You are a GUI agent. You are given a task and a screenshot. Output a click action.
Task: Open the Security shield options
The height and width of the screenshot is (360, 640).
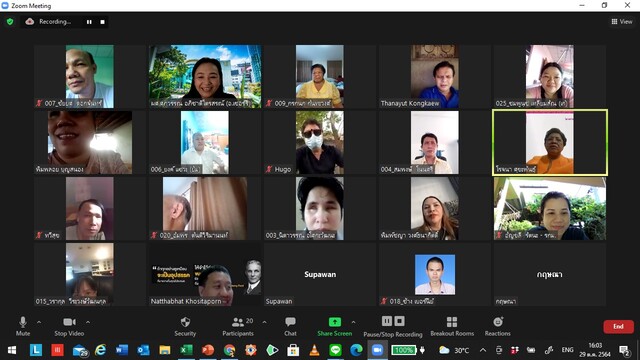click(185, 327)
